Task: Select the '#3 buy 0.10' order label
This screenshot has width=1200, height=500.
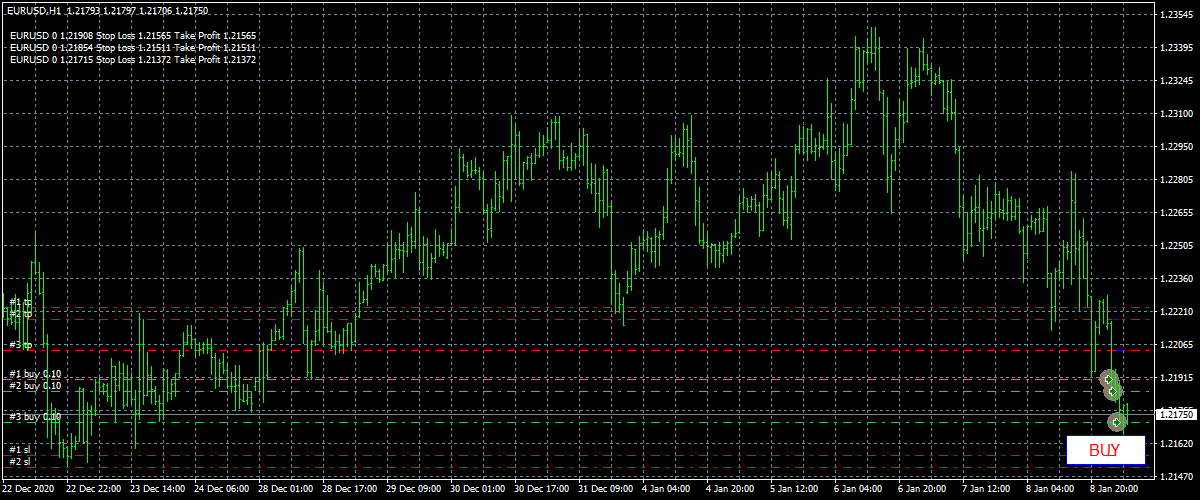Action: (x=35, y=416)
